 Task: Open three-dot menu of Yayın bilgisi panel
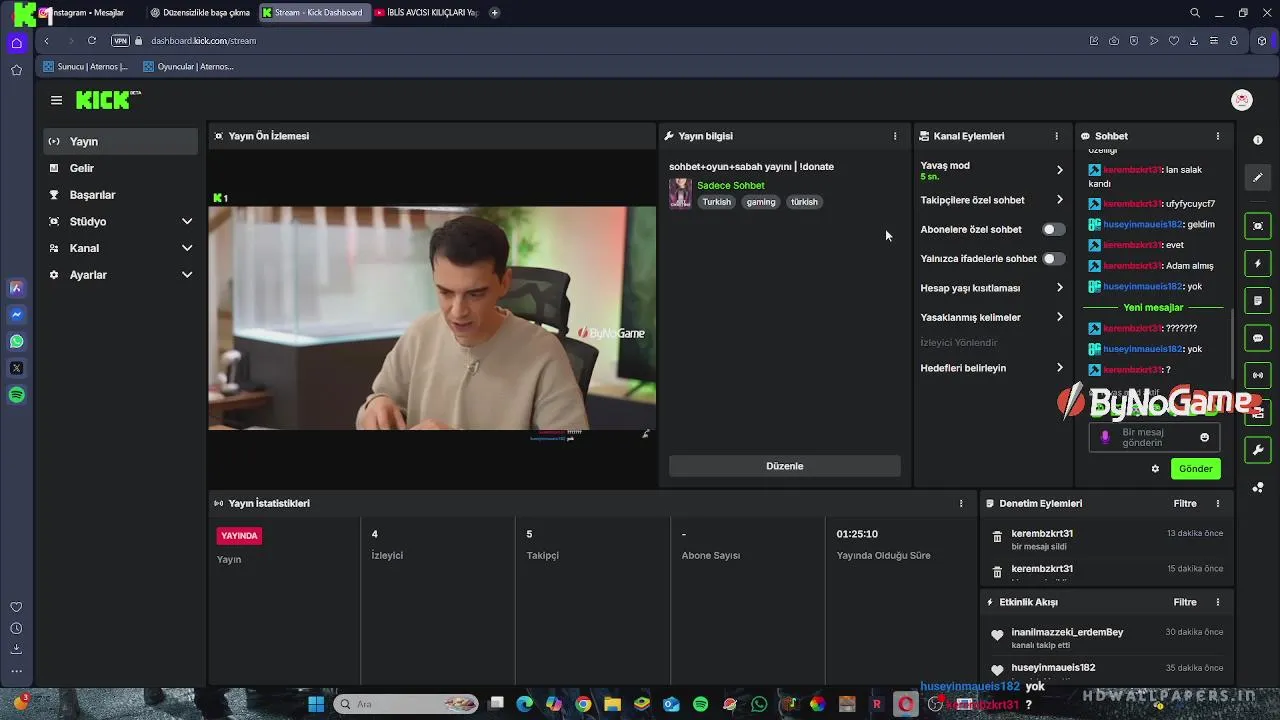895,136
